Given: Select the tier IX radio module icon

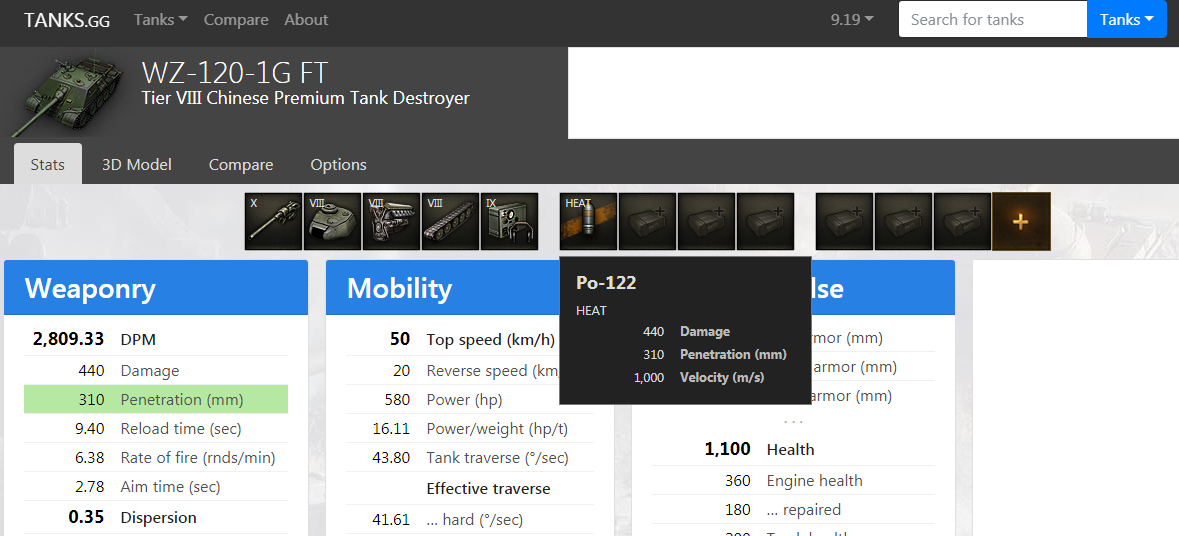Looking at the screenshot, I should click(x=509, y=221).
